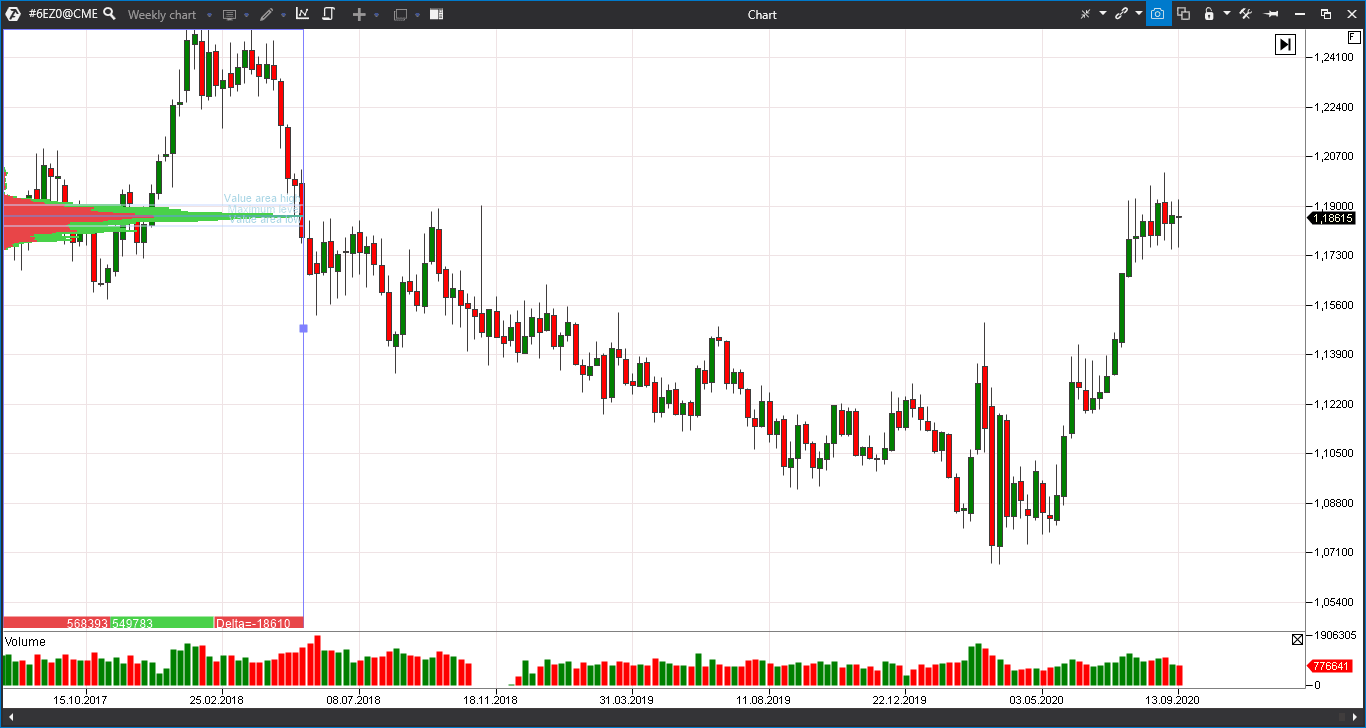Jump to latest bar with skip-forward icon
The height and width of the screenshot is (728, 1366).
tap(1285, 44)
